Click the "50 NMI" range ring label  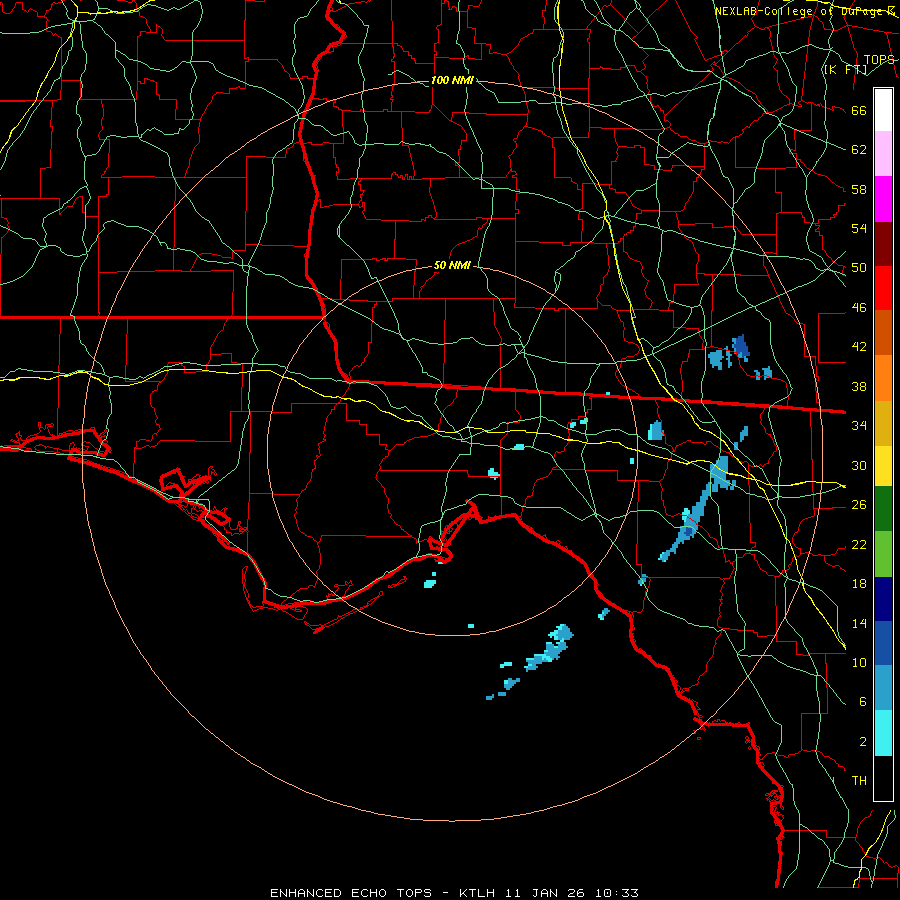(452, 265)
